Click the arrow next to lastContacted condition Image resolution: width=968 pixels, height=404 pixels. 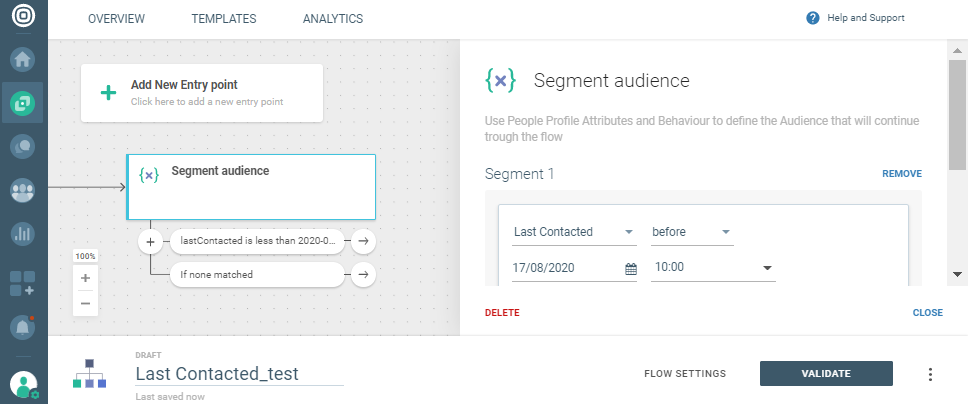(363, 241)
